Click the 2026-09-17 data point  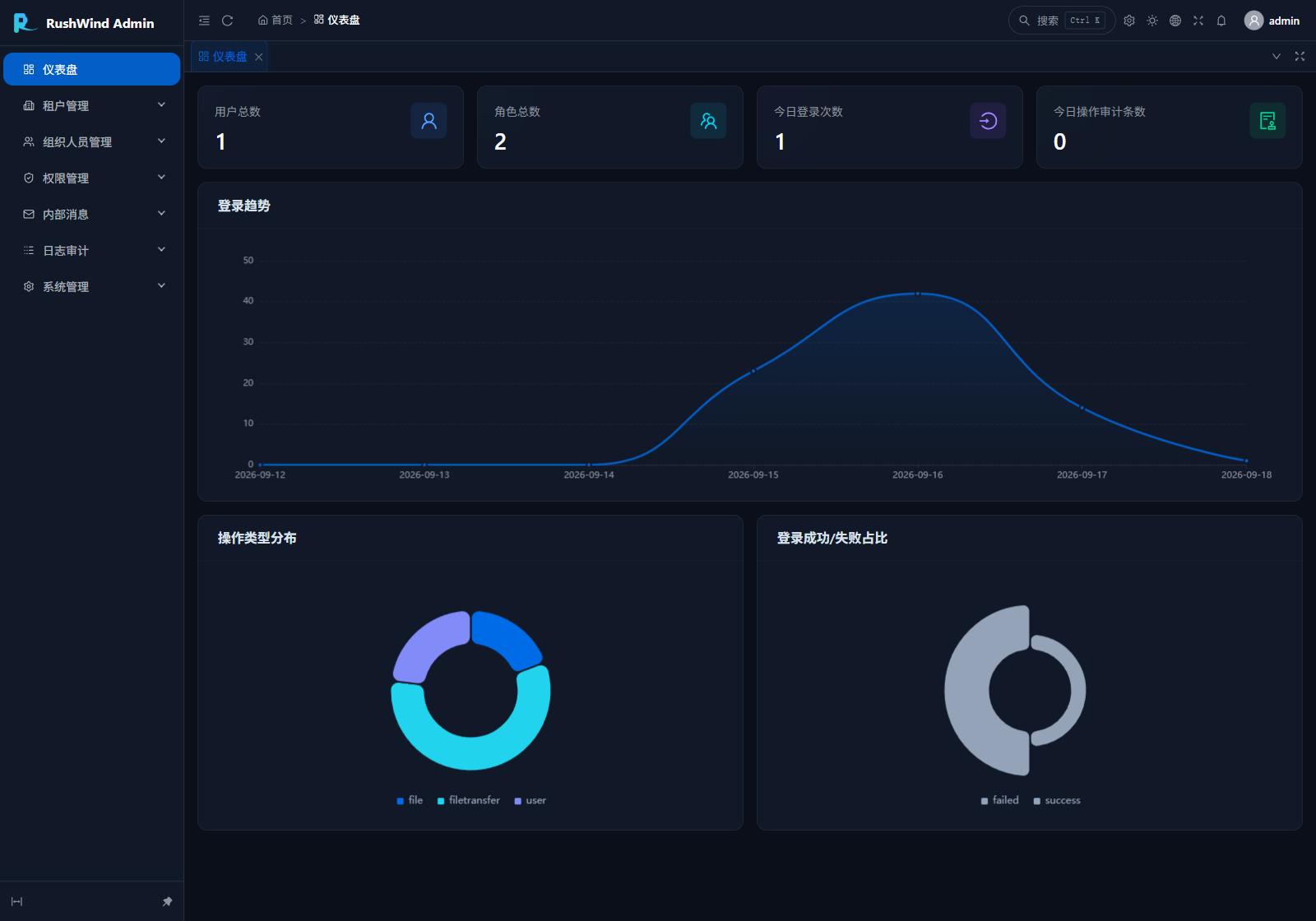coord(1082,407)
